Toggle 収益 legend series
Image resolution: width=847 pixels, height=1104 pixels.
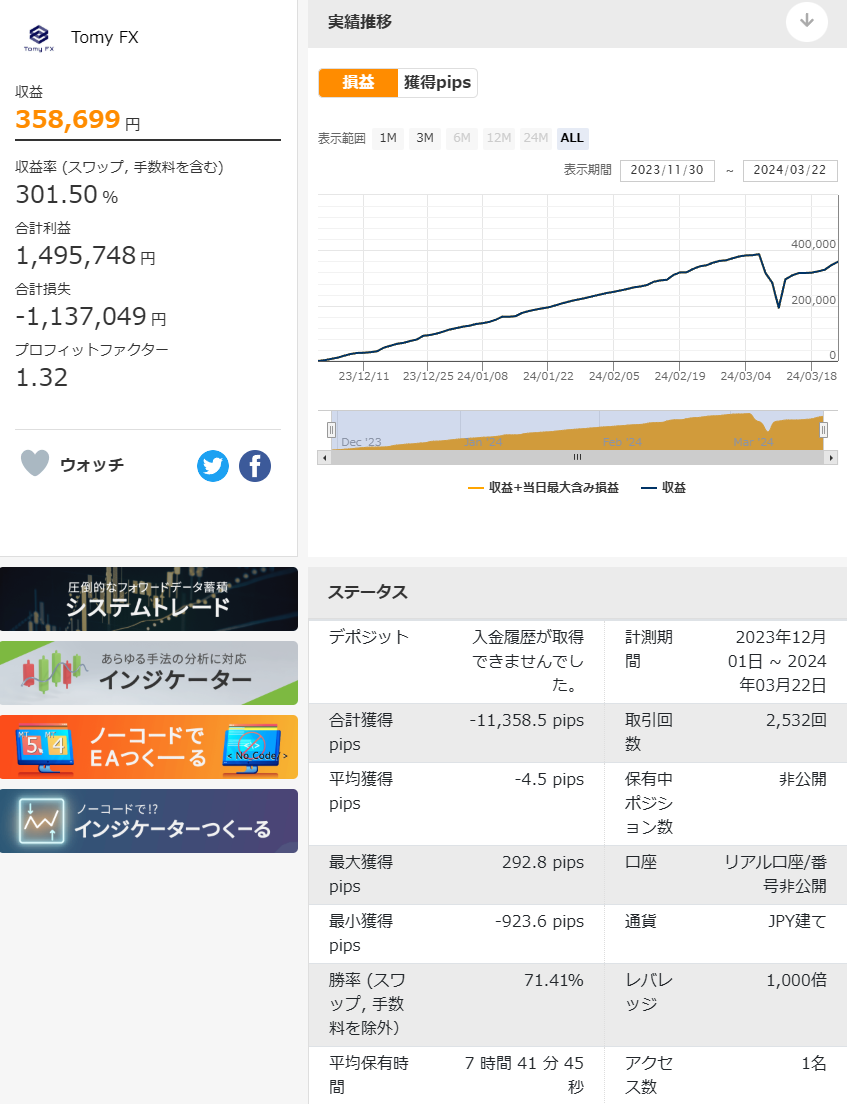663,487
